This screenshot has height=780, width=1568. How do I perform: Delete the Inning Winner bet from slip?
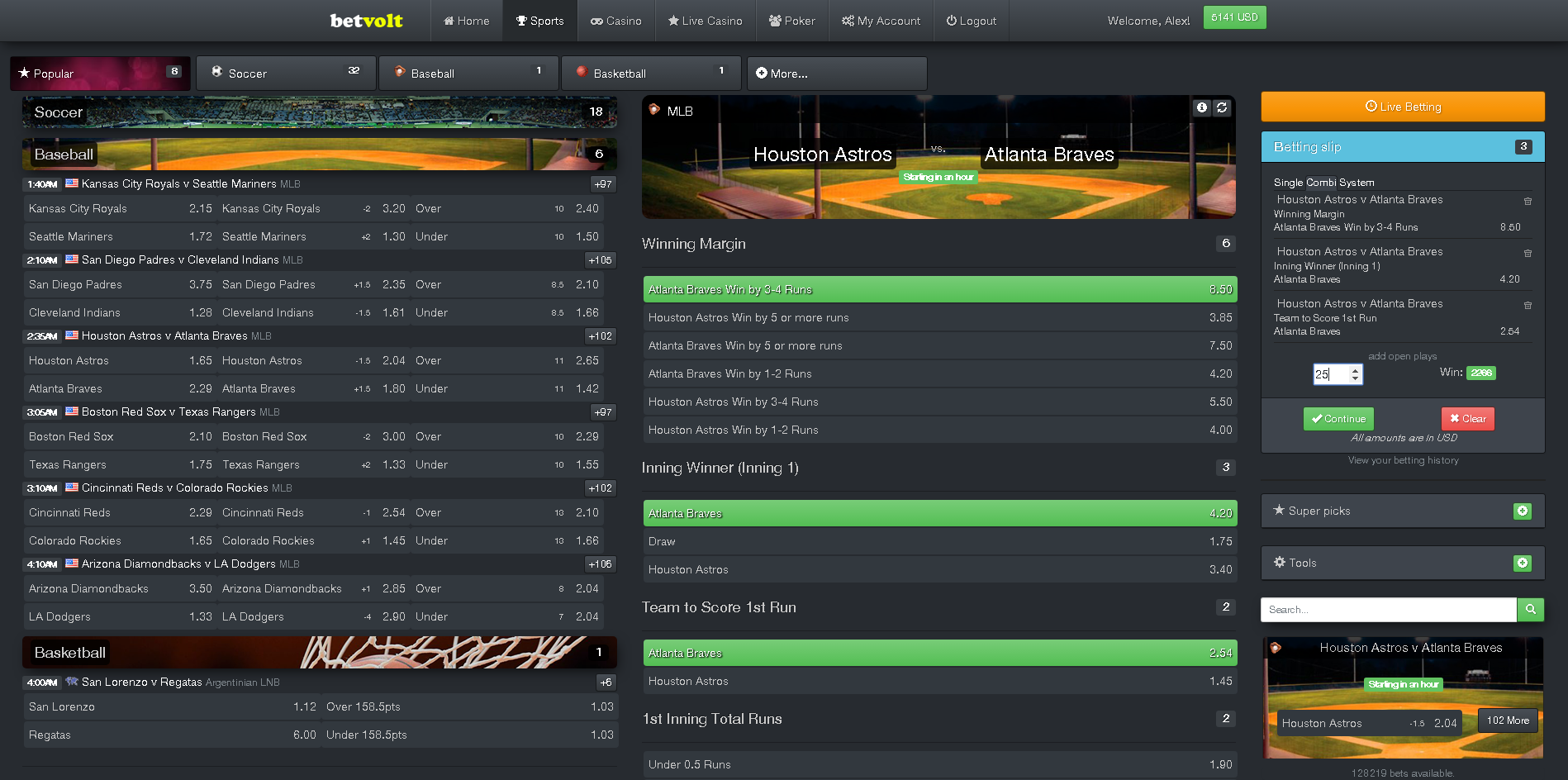pyautogui.click(x=1528, y=253)
